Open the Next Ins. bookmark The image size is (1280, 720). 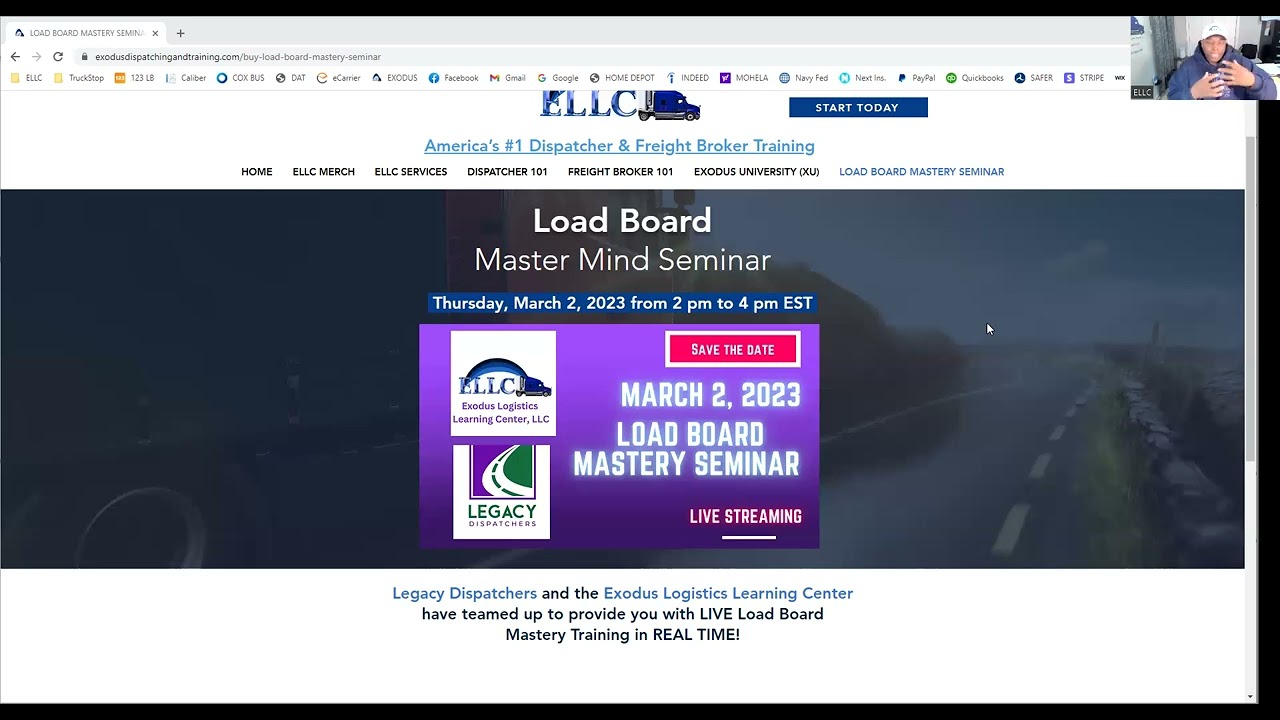pos(863,78)
